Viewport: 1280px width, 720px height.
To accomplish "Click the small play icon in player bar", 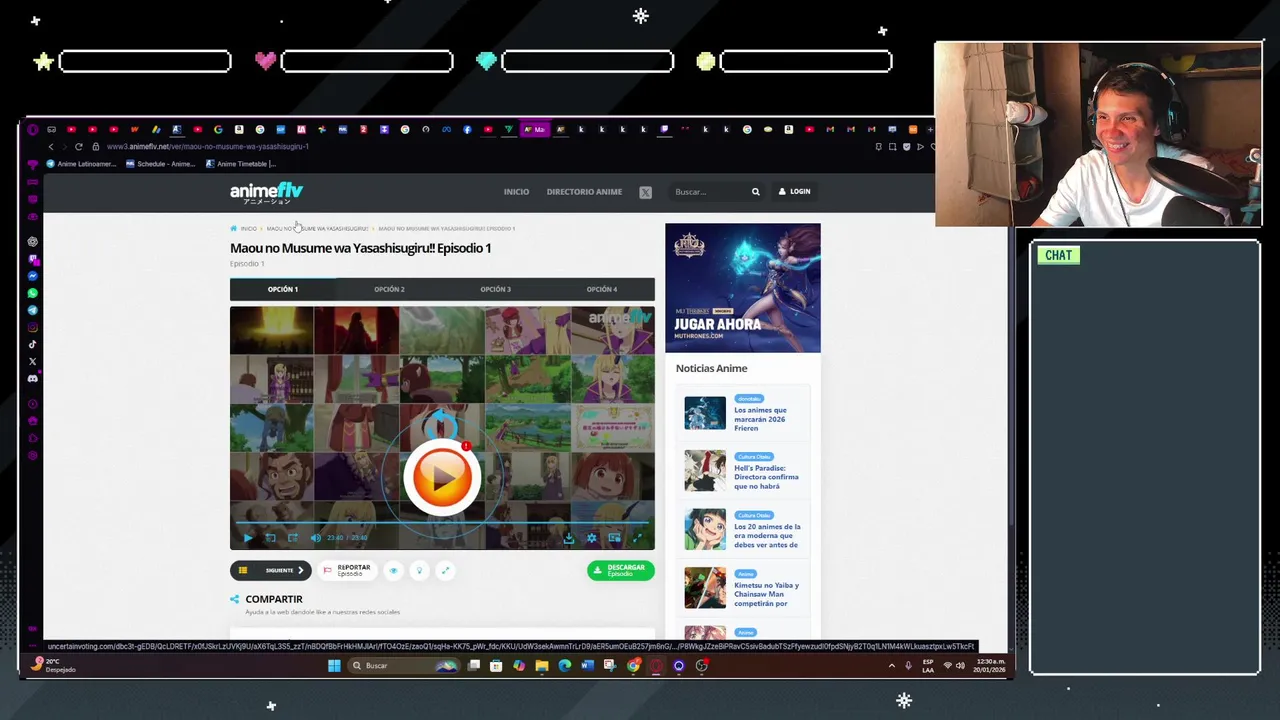I will tap(248, 538).
